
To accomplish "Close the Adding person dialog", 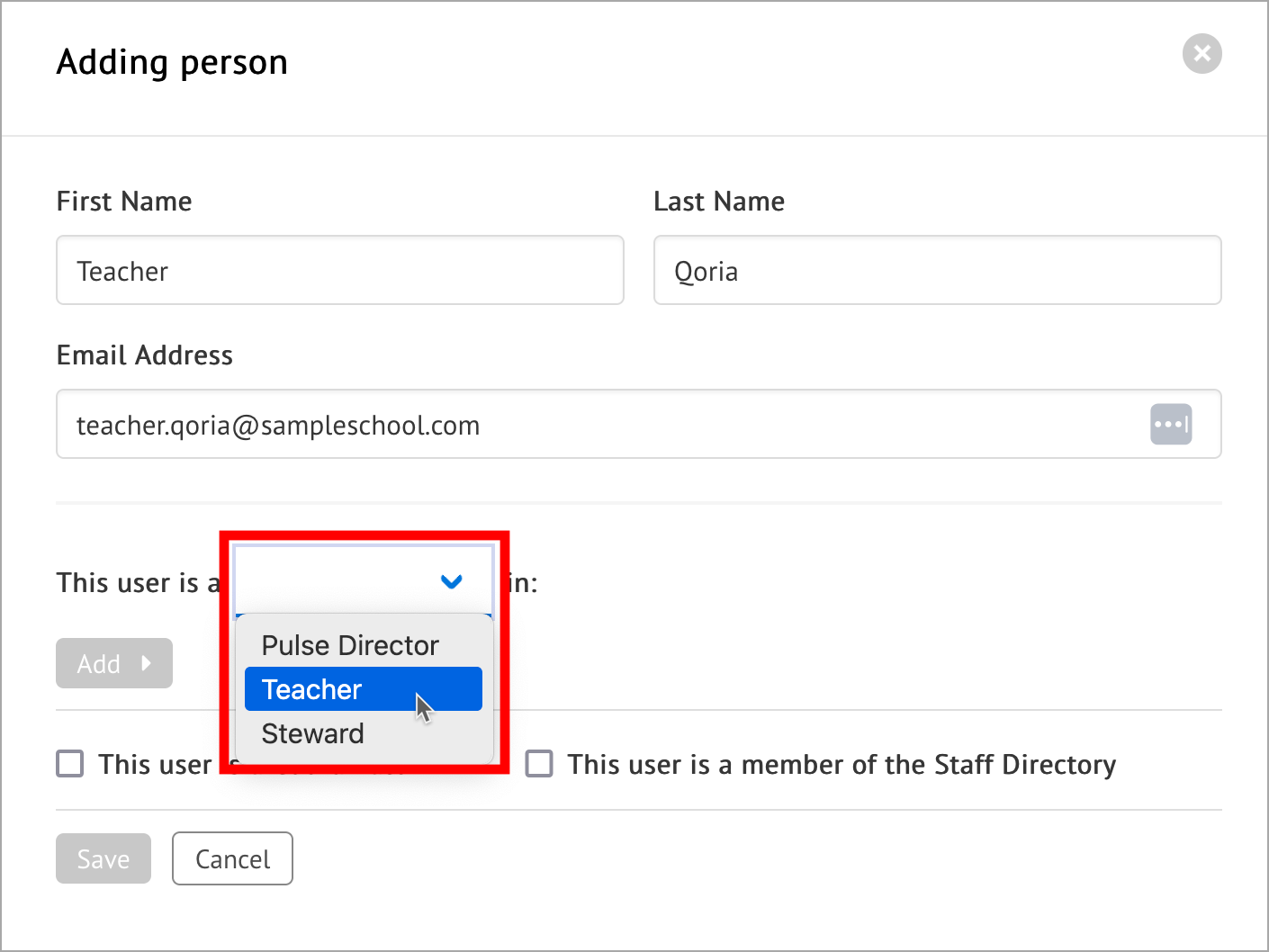I will pyautogui.click(x=1201, y=54).
